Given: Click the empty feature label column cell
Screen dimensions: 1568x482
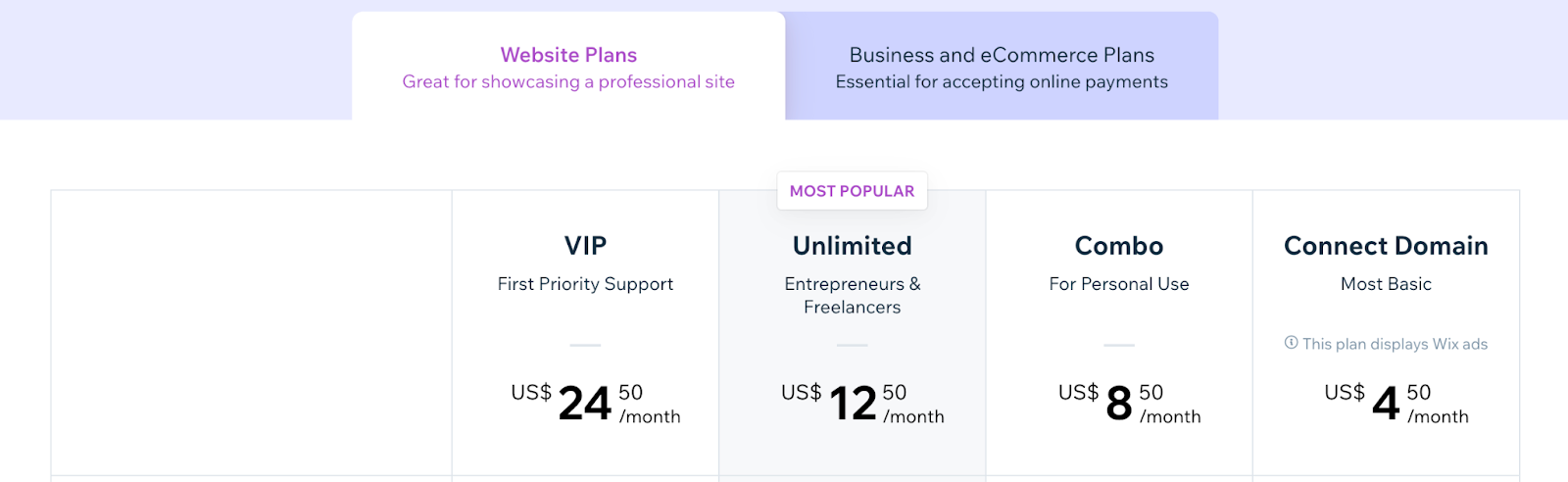Looking at the screenshot, I should click(x=252, y=333).
